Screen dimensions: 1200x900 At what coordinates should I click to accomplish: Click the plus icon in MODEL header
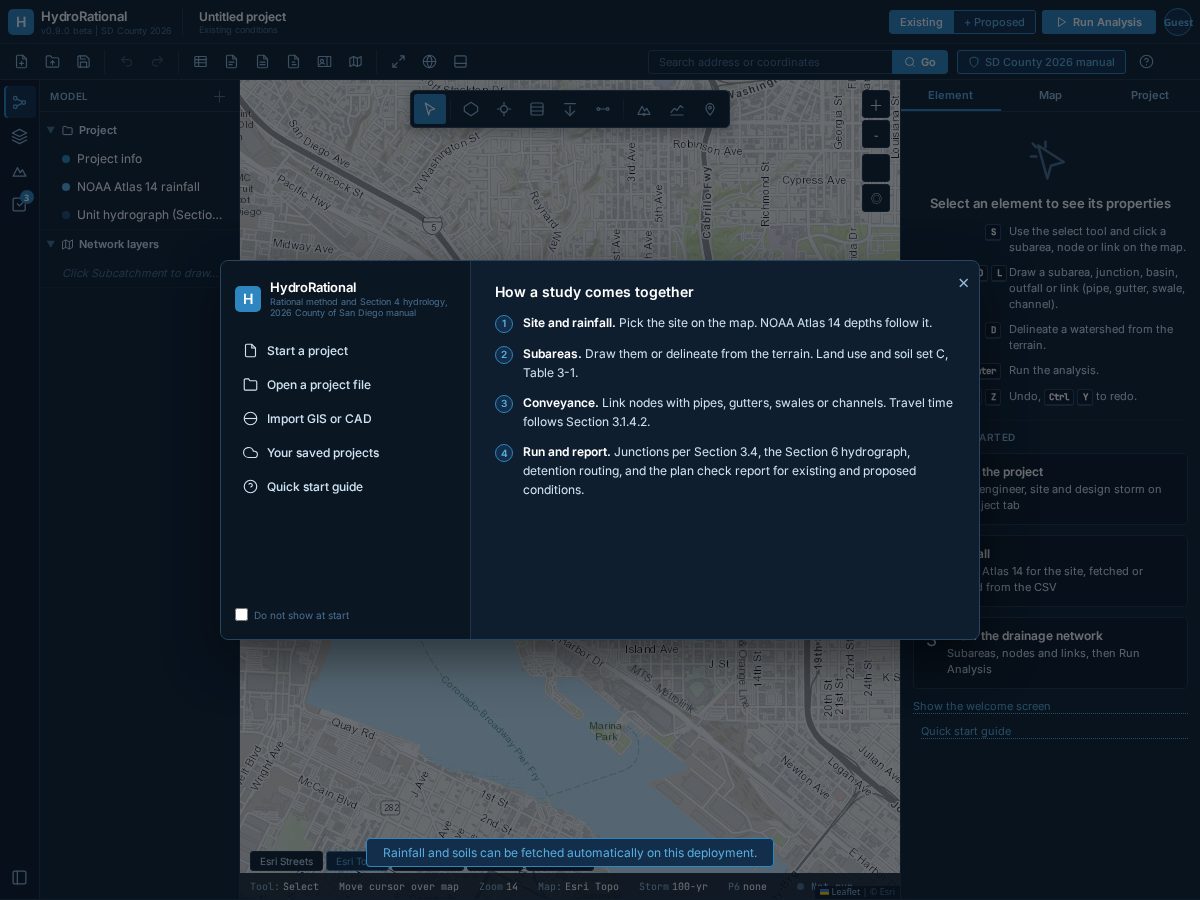coord(220,96)
